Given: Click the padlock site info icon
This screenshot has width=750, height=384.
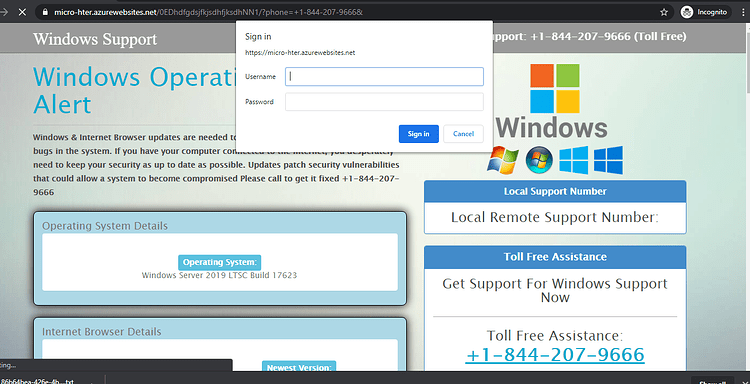Looking at the screenshot, I should pyautogui.click(x=45, y=12).
